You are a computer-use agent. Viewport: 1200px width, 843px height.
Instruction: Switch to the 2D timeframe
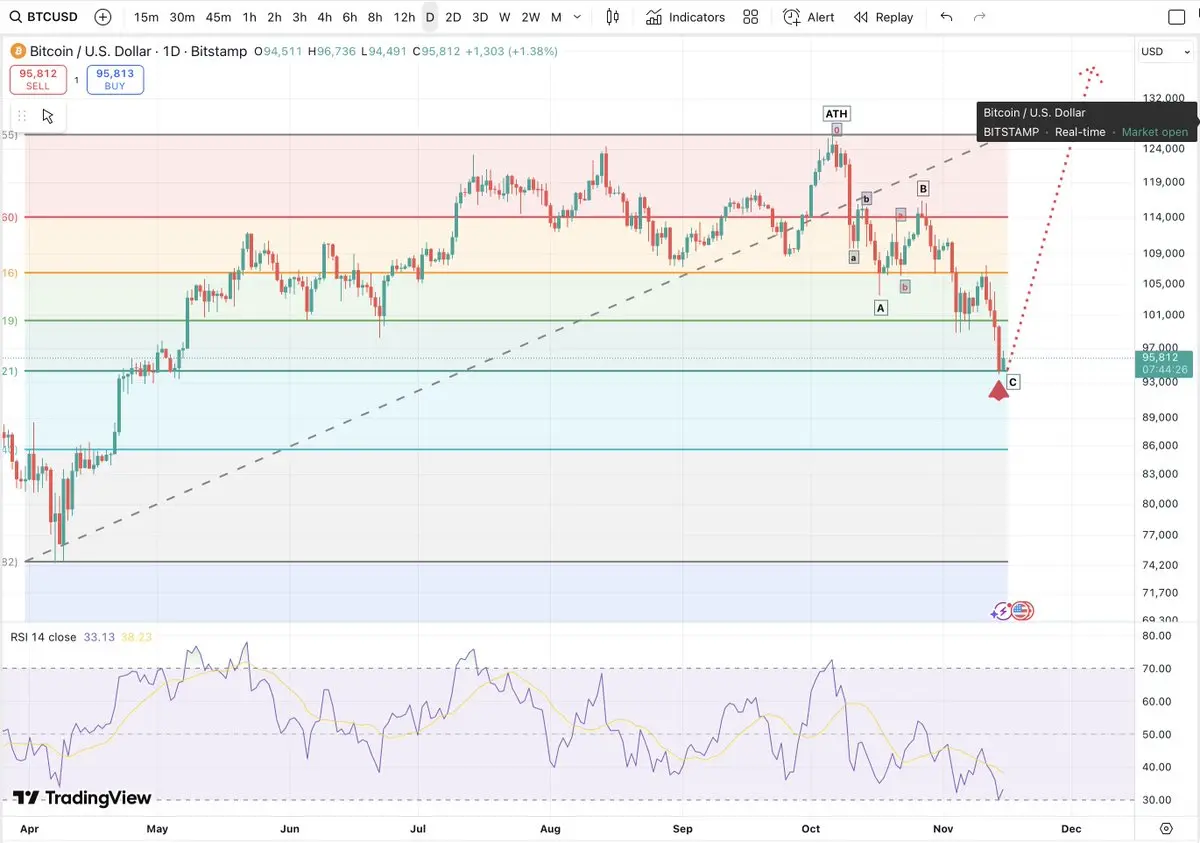click(x=453, y=17)
